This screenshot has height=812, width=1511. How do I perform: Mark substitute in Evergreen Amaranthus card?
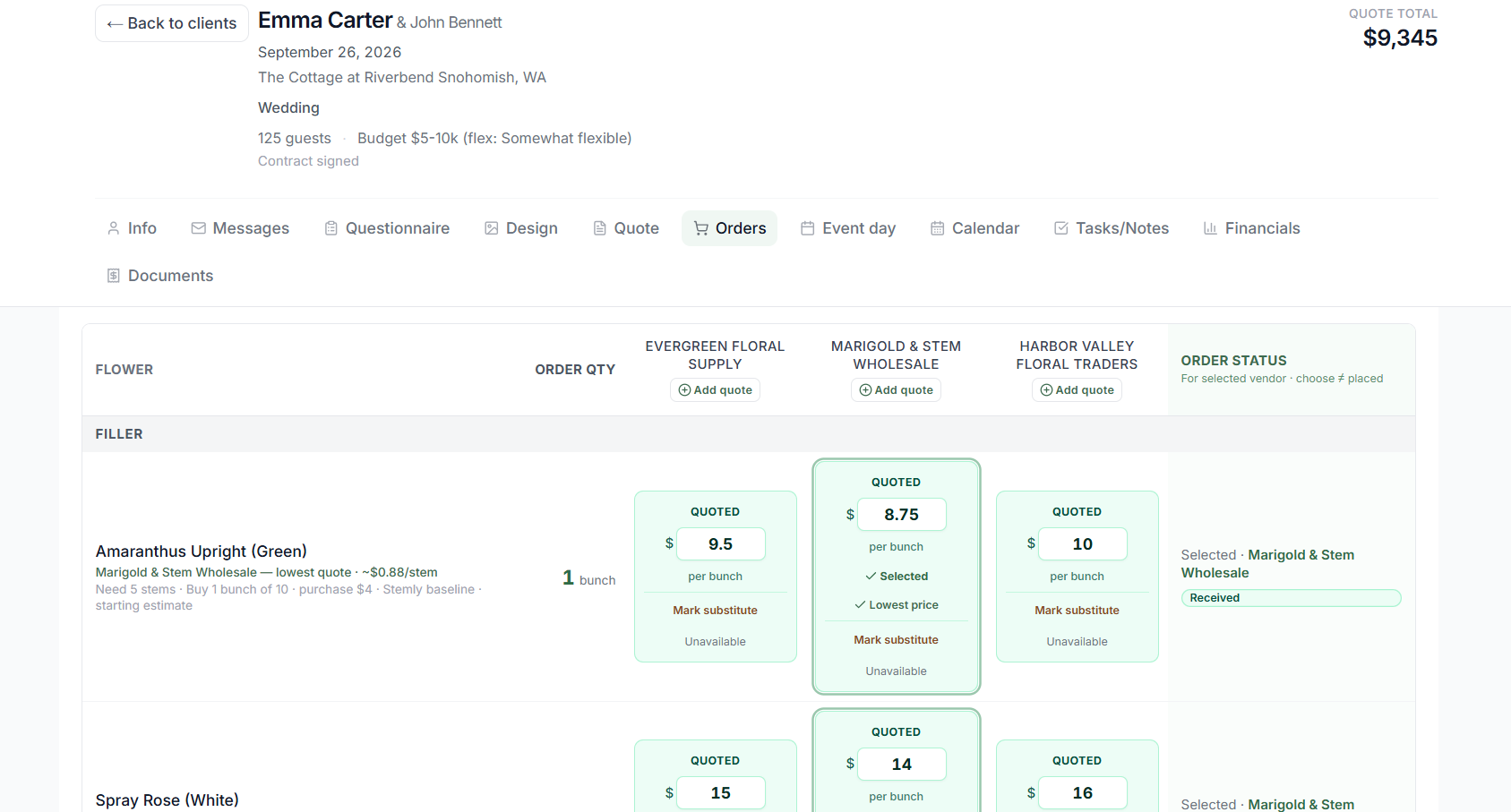[715, 611]
